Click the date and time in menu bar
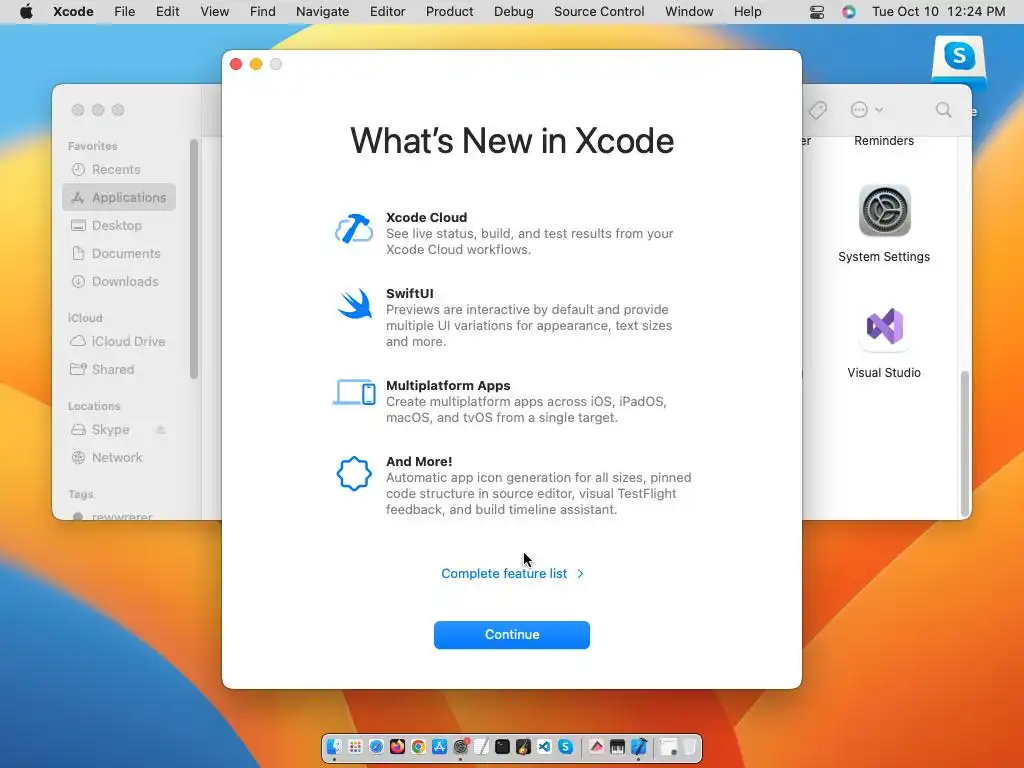 coord(938,12)
